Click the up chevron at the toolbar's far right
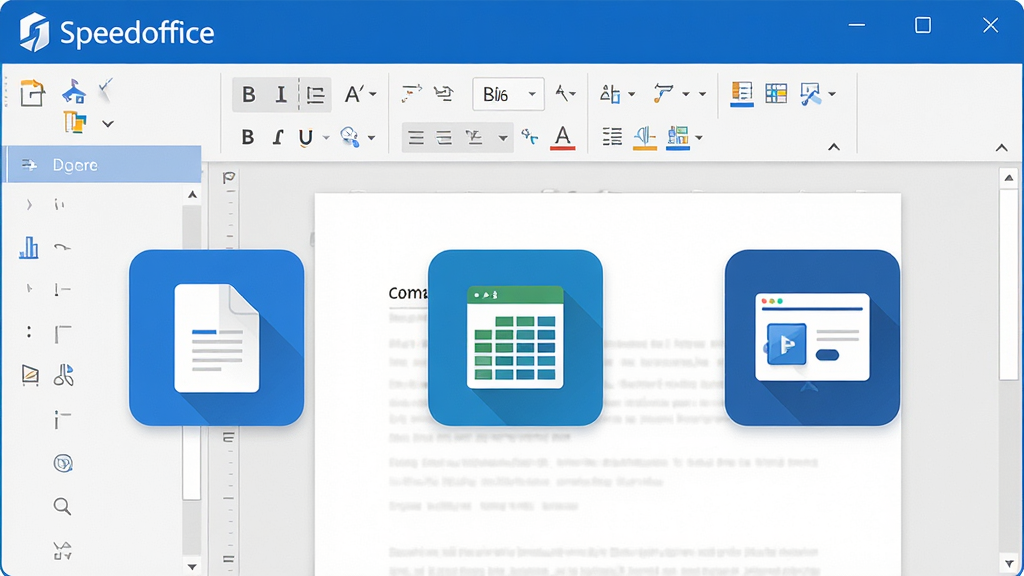 click(x=1001, y=148)
